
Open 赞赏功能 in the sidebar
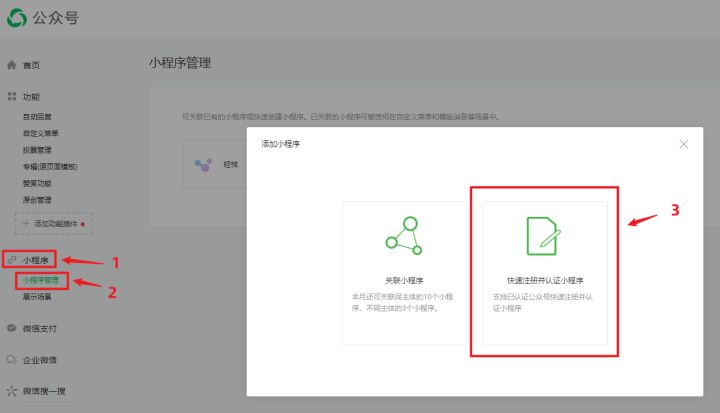click(x=37, y=183)
